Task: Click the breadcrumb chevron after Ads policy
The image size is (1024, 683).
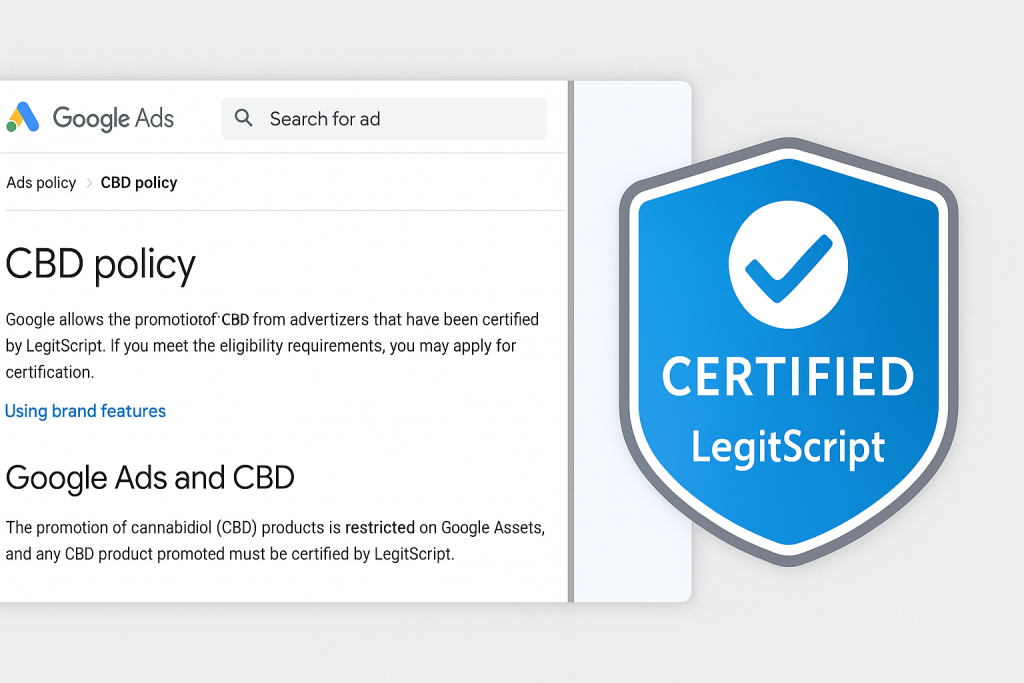Action: (89, 183)
